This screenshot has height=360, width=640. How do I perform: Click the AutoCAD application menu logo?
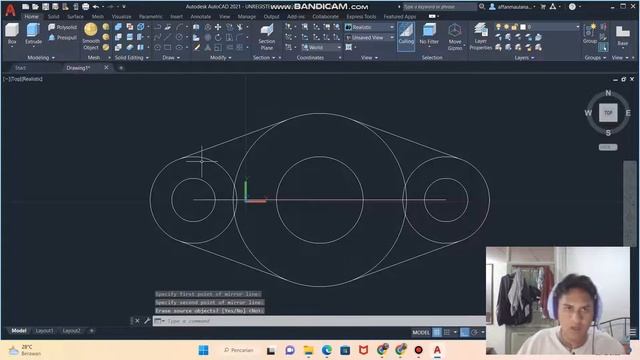click(10, 10)
